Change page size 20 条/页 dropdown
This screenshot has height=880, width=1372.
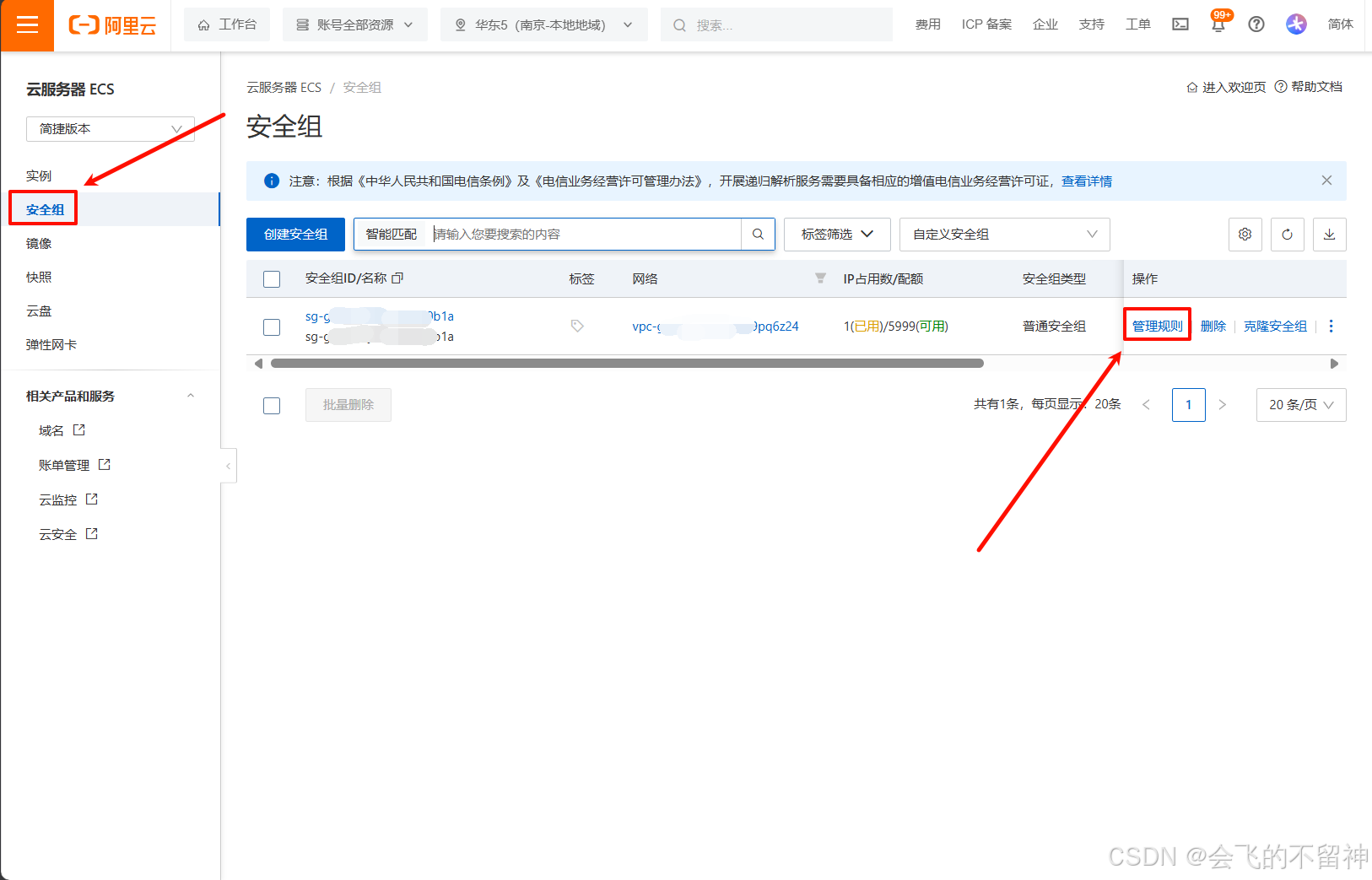1301,405
